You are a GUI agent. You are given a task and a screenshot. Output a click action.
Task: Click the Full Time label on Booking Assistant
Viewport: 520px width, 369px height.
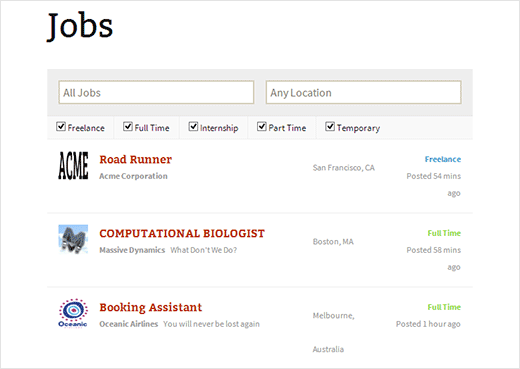(x=444, y=307)
